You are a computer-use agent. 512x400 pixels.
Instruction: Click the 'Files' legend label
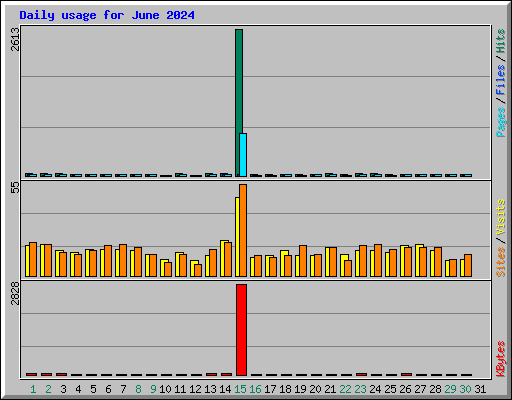point(500,79)
